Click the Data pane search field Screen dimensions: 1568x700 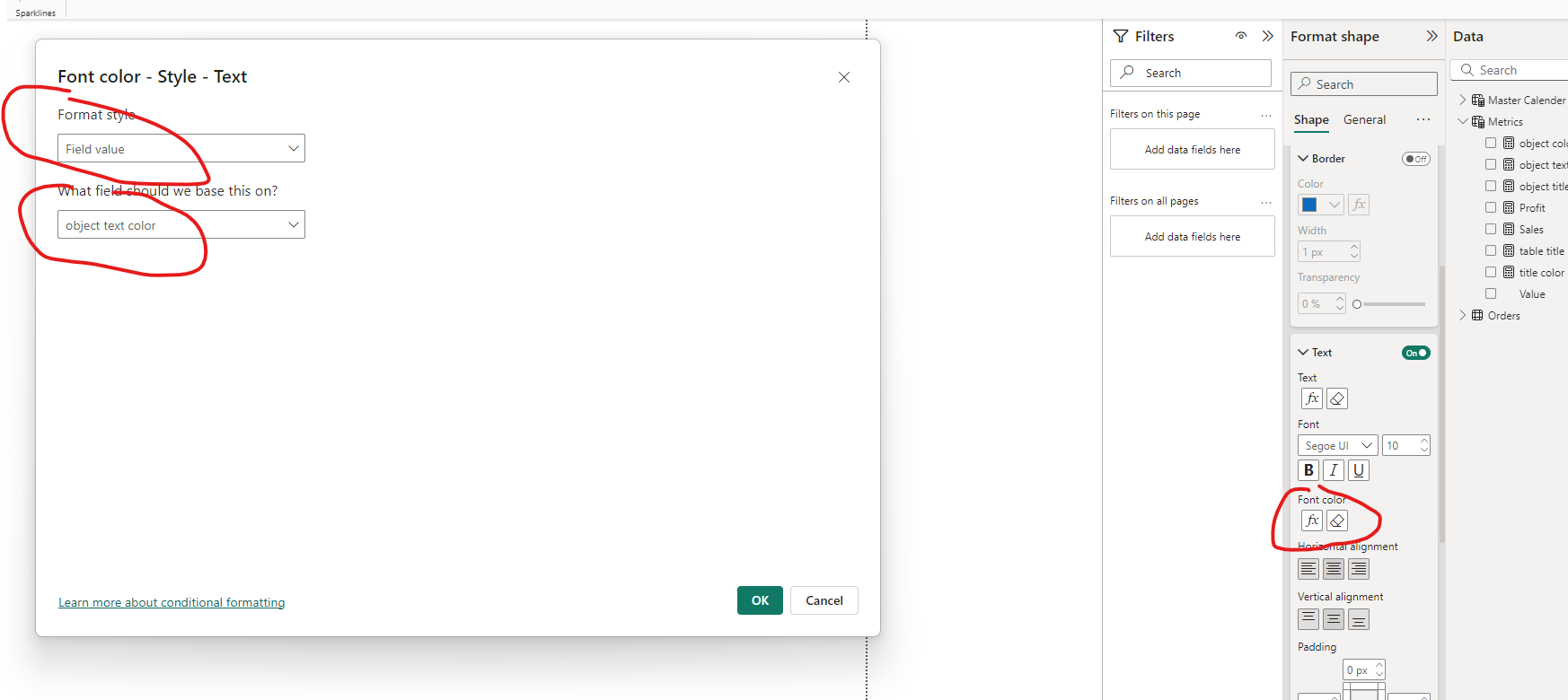coord(1511,70)
